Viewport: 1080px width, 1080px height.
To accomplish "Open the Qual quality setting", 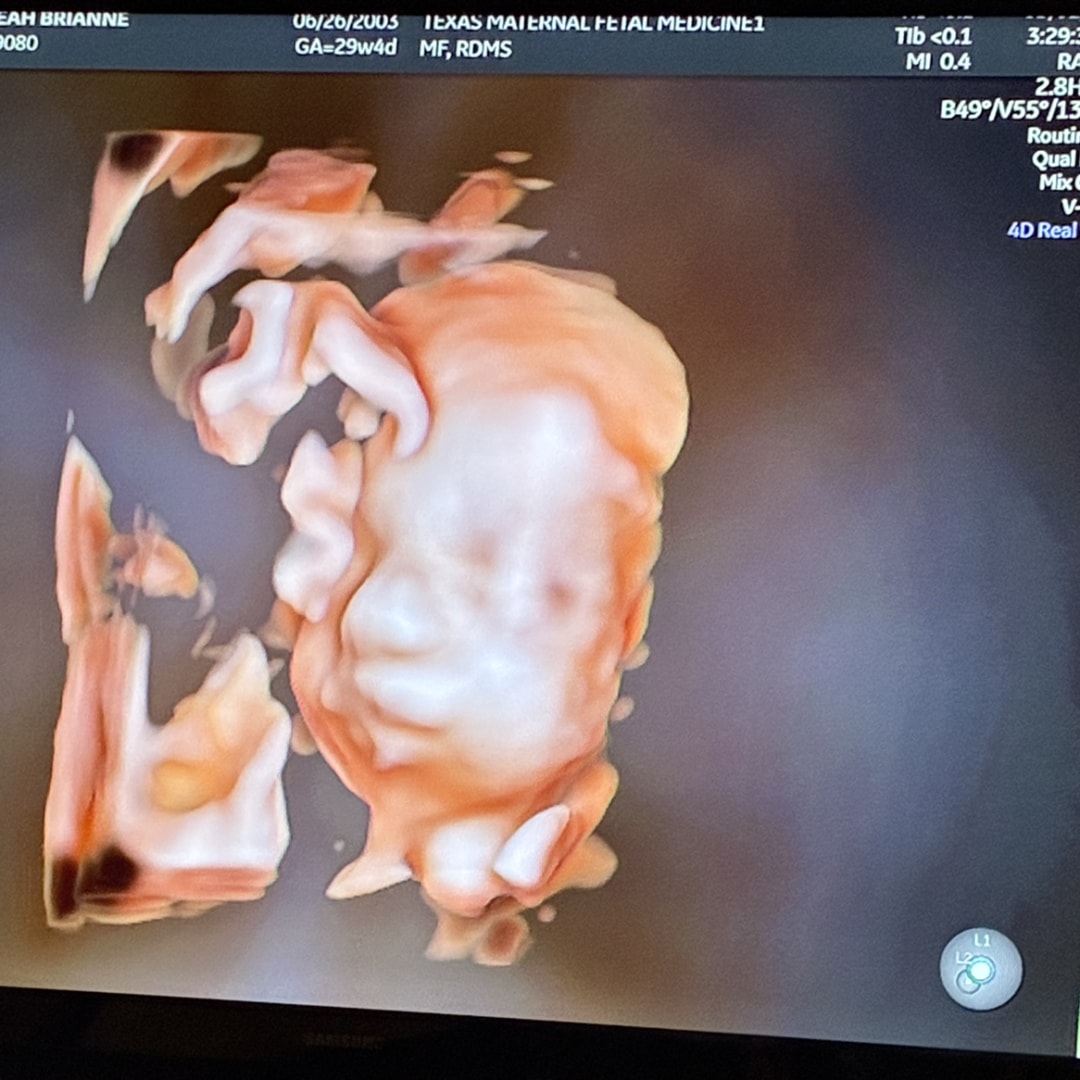I will 1054,159.
